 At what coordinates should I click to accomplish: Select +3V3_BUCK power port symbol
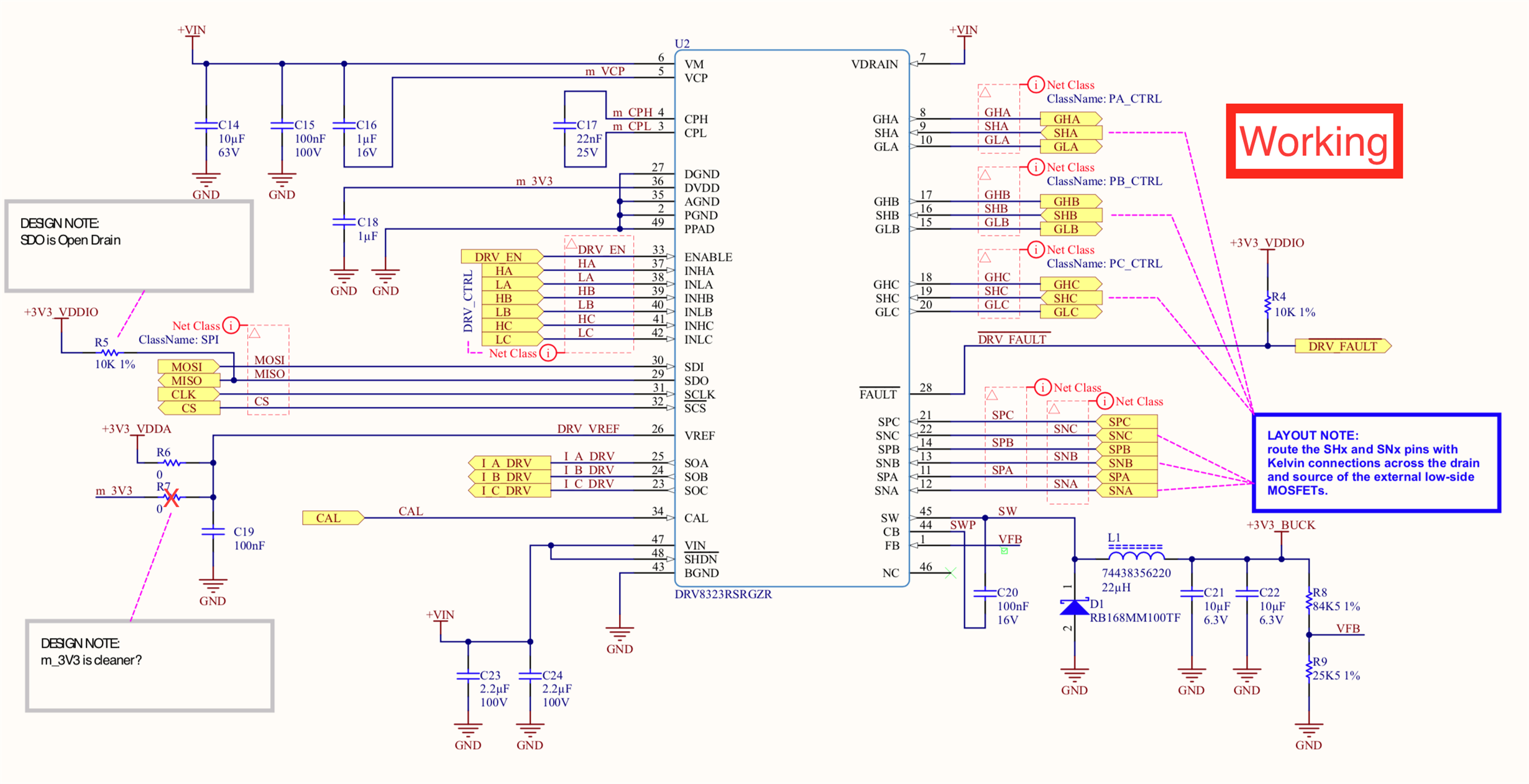(1281, 532)
